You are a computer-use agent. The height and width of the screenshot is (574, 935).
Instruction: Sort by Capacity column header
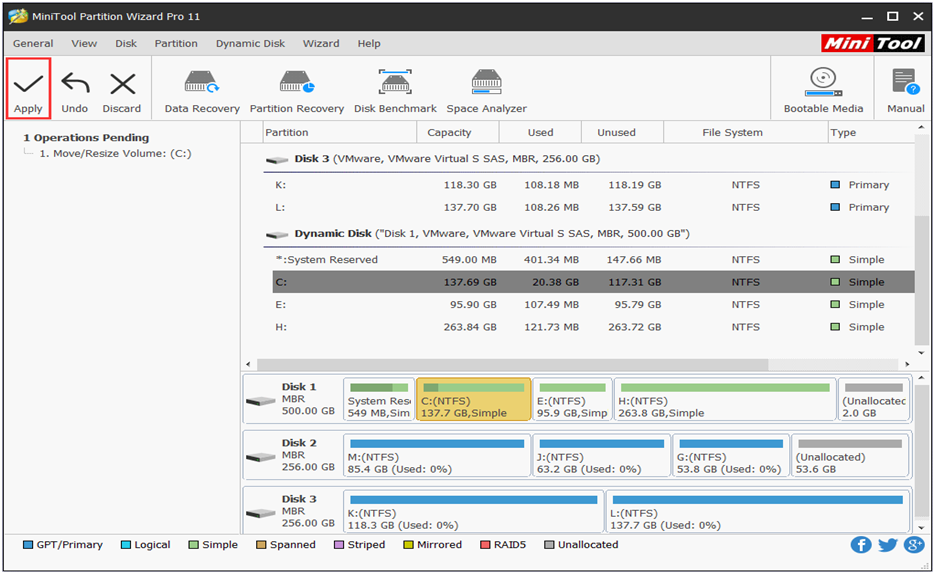(x=458, y=132)
